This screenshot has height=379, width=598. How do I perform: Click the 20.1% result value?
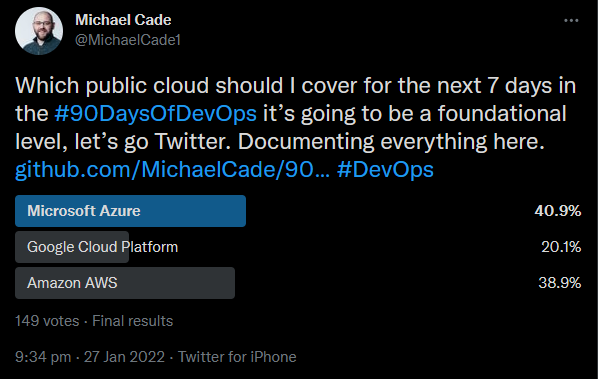click(561, 247)
